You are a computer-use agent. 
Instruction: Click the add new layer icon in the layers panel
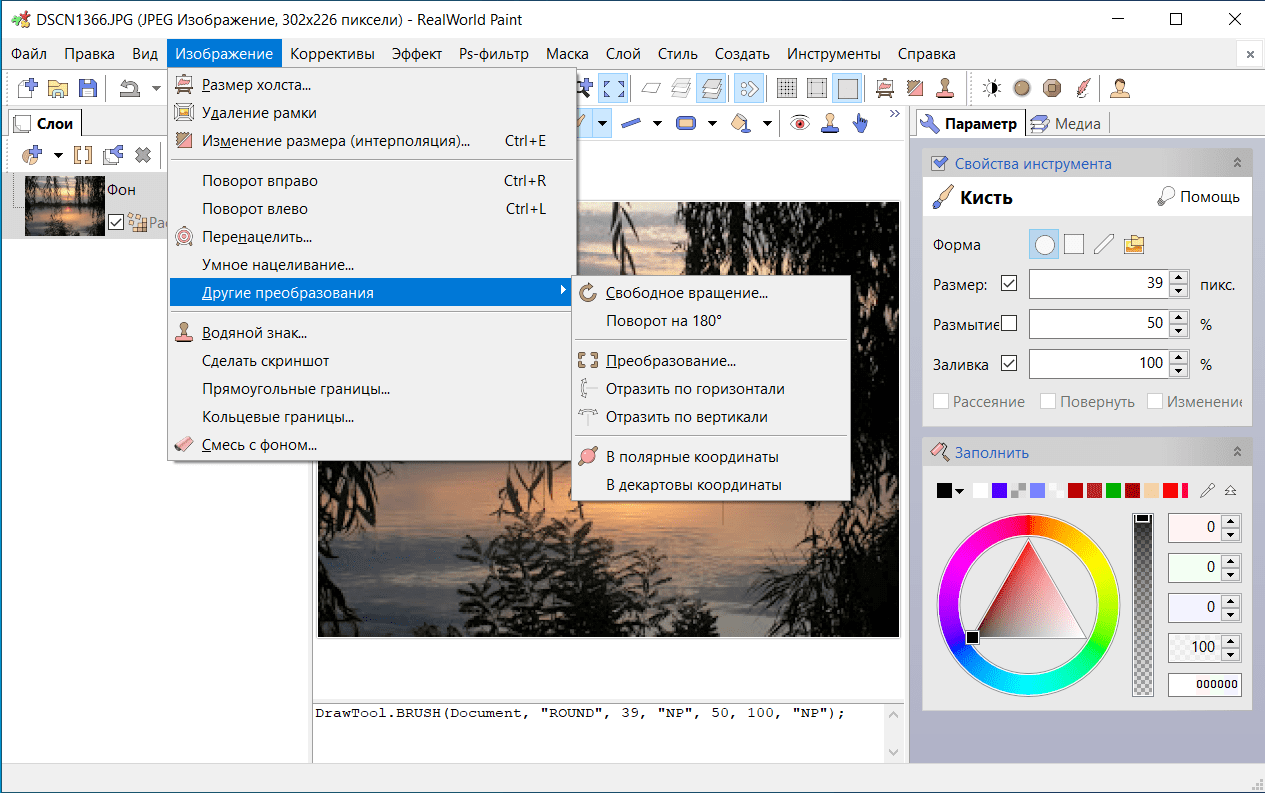click(x=32, y=155)
